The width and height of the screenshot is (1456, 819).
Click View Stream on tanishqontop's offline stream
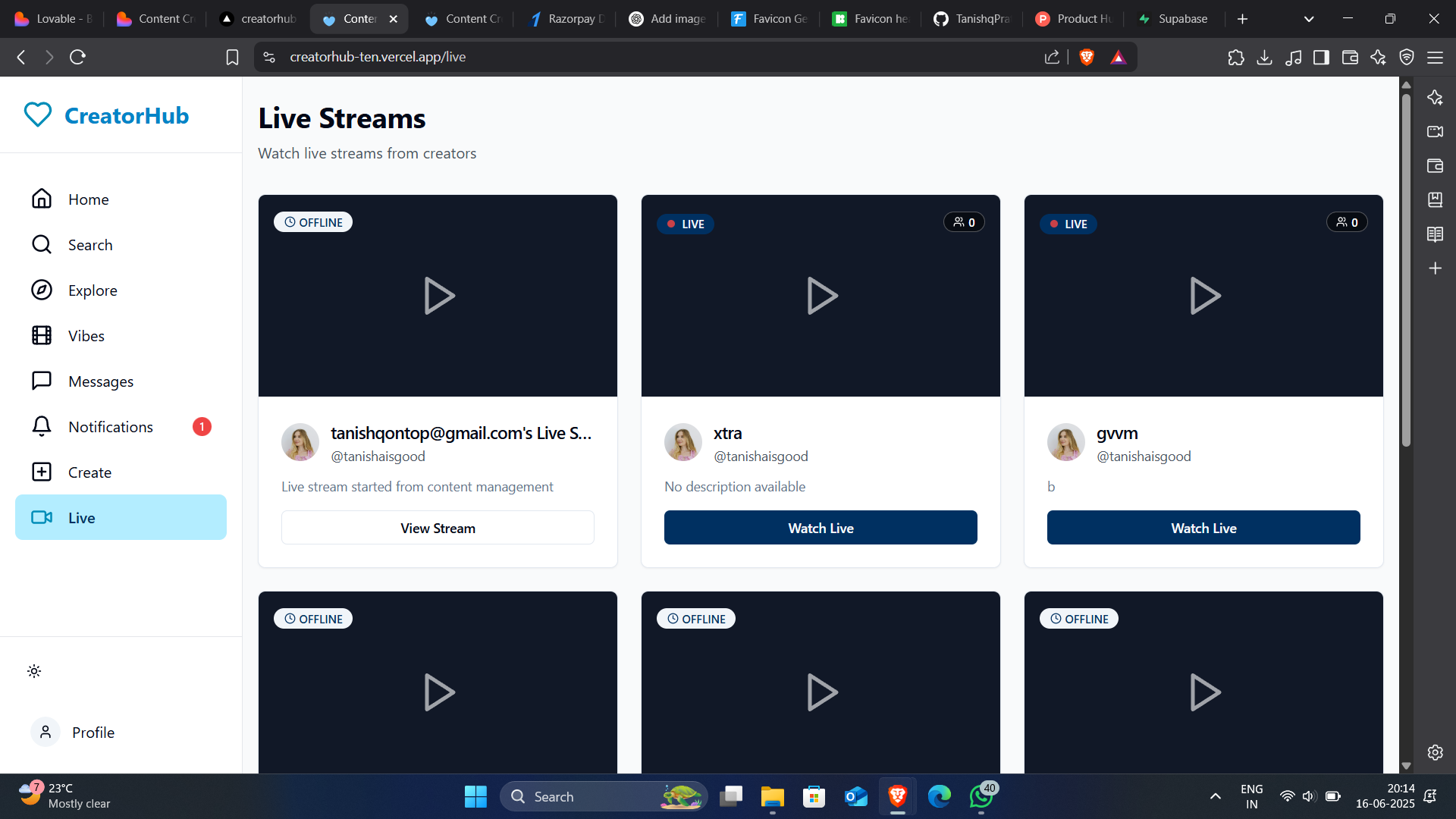coord(438,527)
